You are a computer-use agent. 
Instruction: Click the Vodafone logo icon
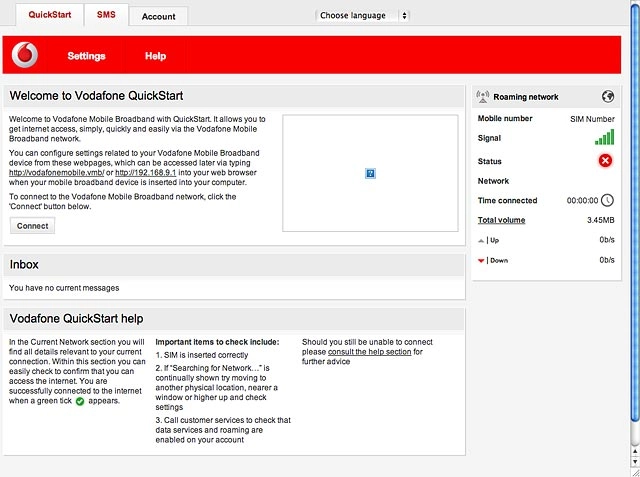click(x=25, y=55)
